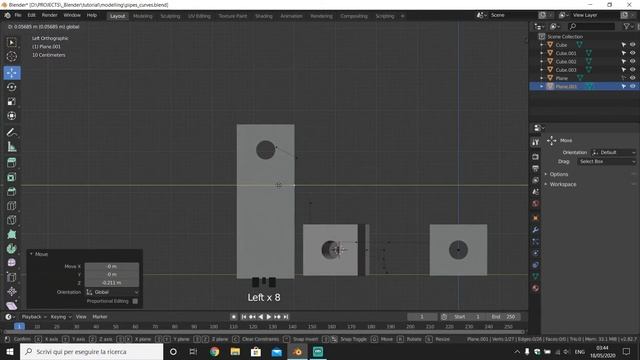Collapse the Move operator panel
Image resolution: width=640 pixels, height=360 pixels.
point(31,254)
